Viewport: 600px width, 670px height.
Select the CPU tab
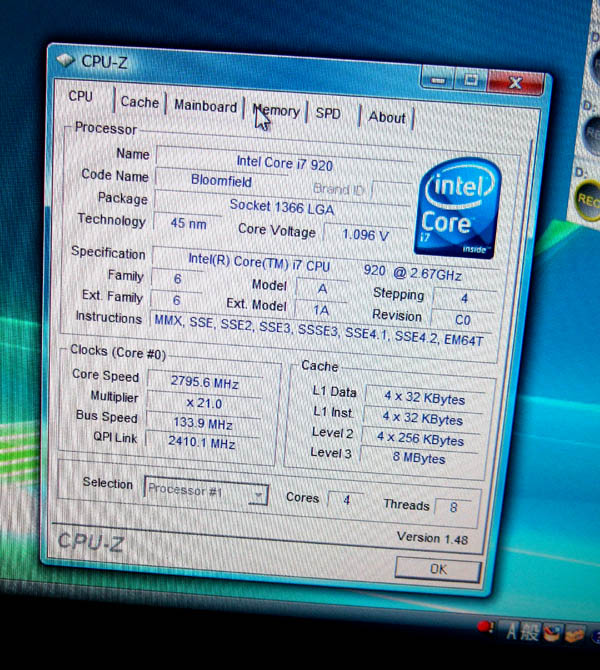click(80, 96)
